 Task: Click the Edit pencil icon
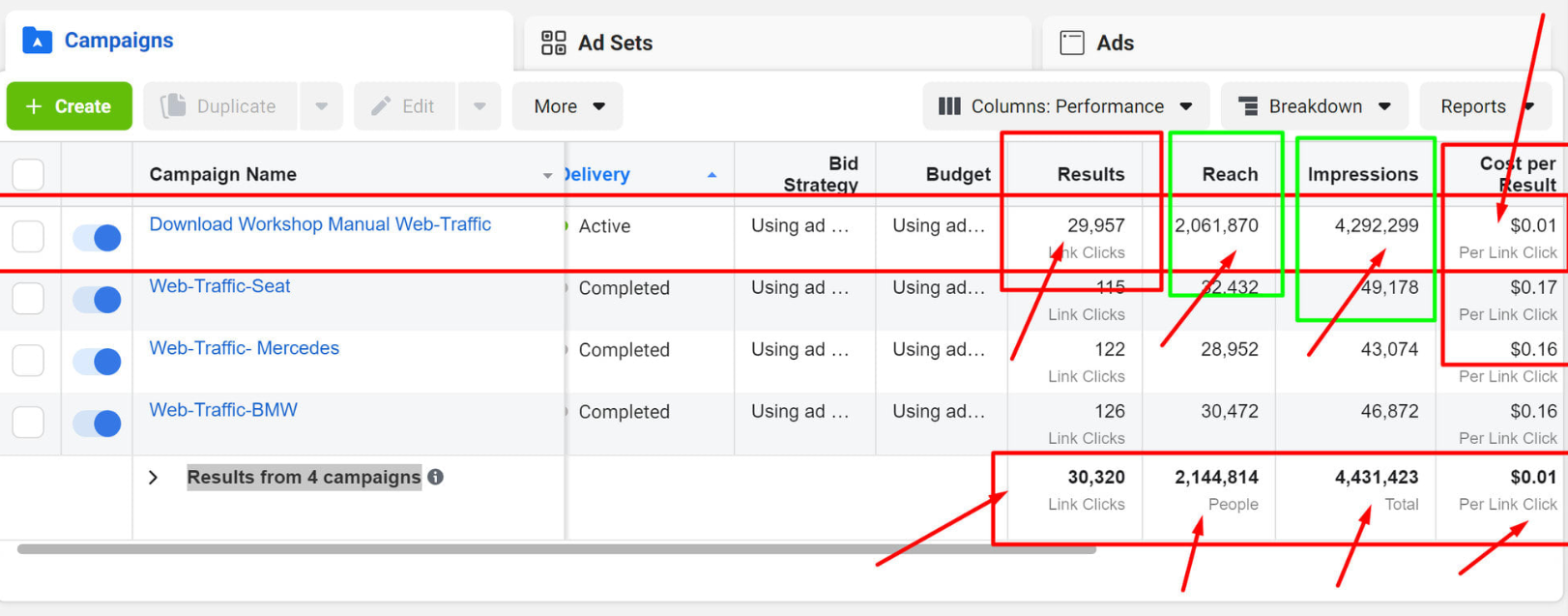[381, 106]
